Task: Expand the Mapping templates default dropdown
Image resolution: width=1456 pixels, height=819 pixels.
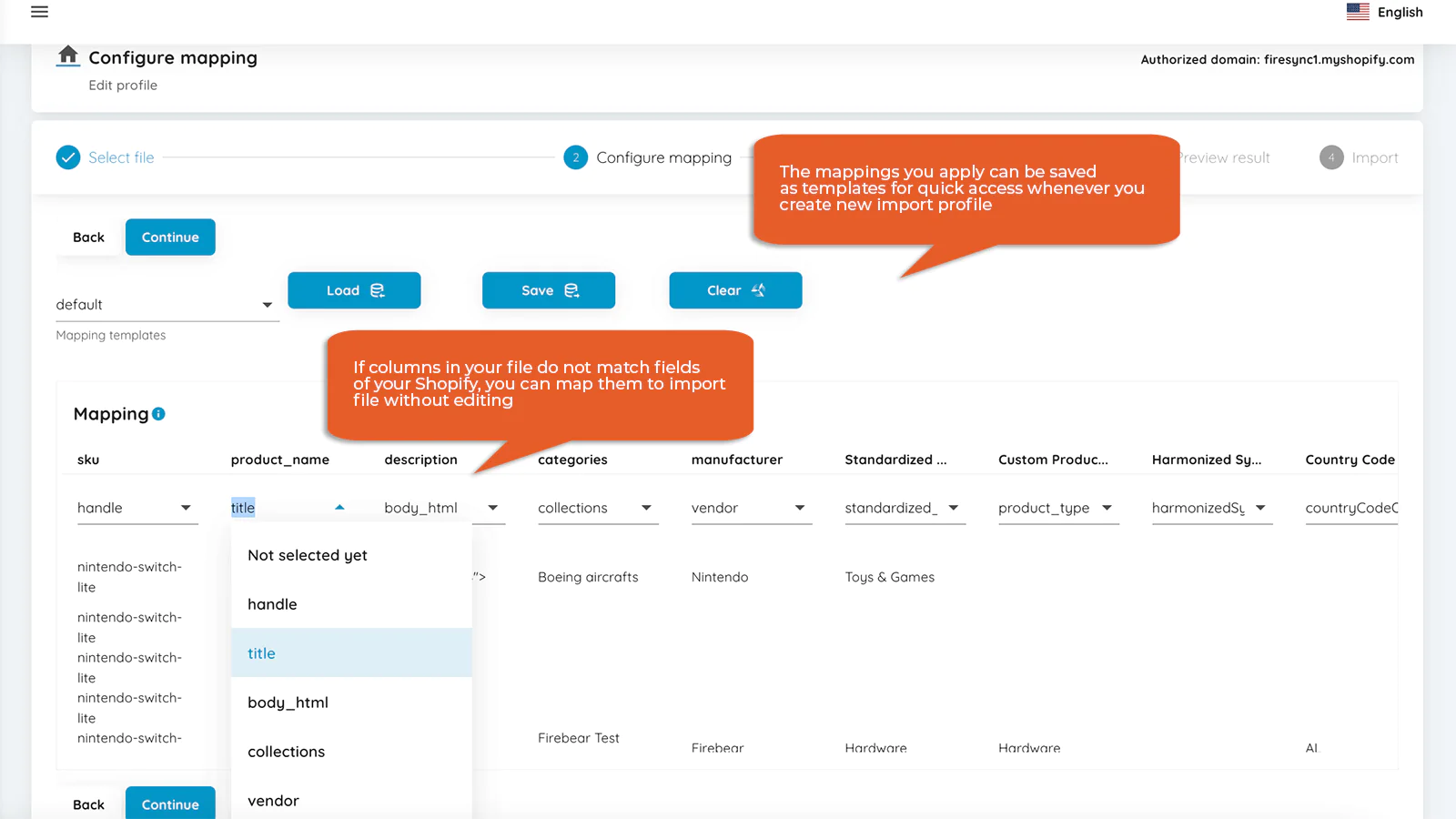Action: tap(166, 305)
